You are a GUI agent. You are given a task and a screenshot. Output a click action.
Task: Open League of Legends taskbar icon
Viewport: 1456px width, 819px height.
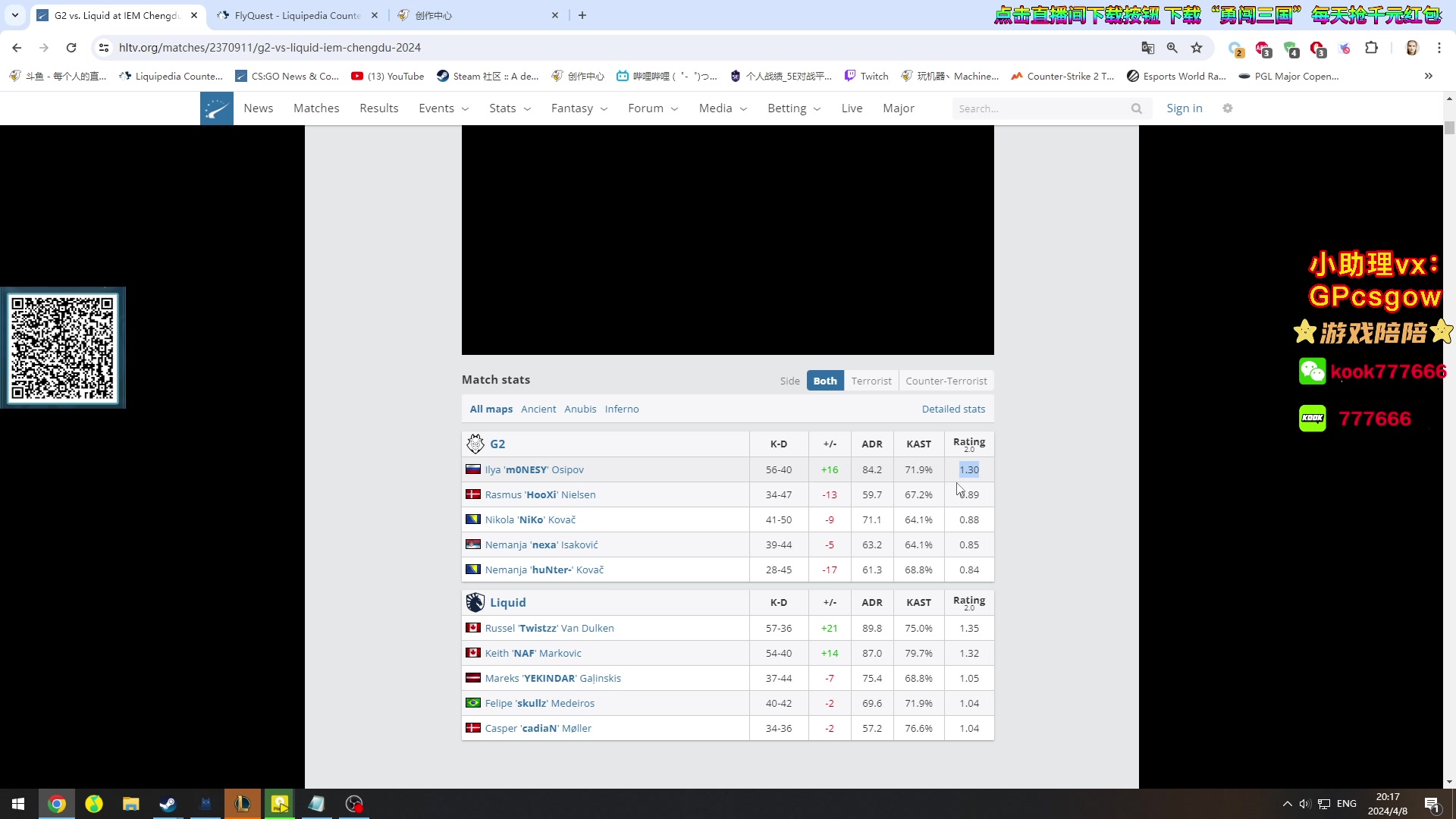point(243,804)
